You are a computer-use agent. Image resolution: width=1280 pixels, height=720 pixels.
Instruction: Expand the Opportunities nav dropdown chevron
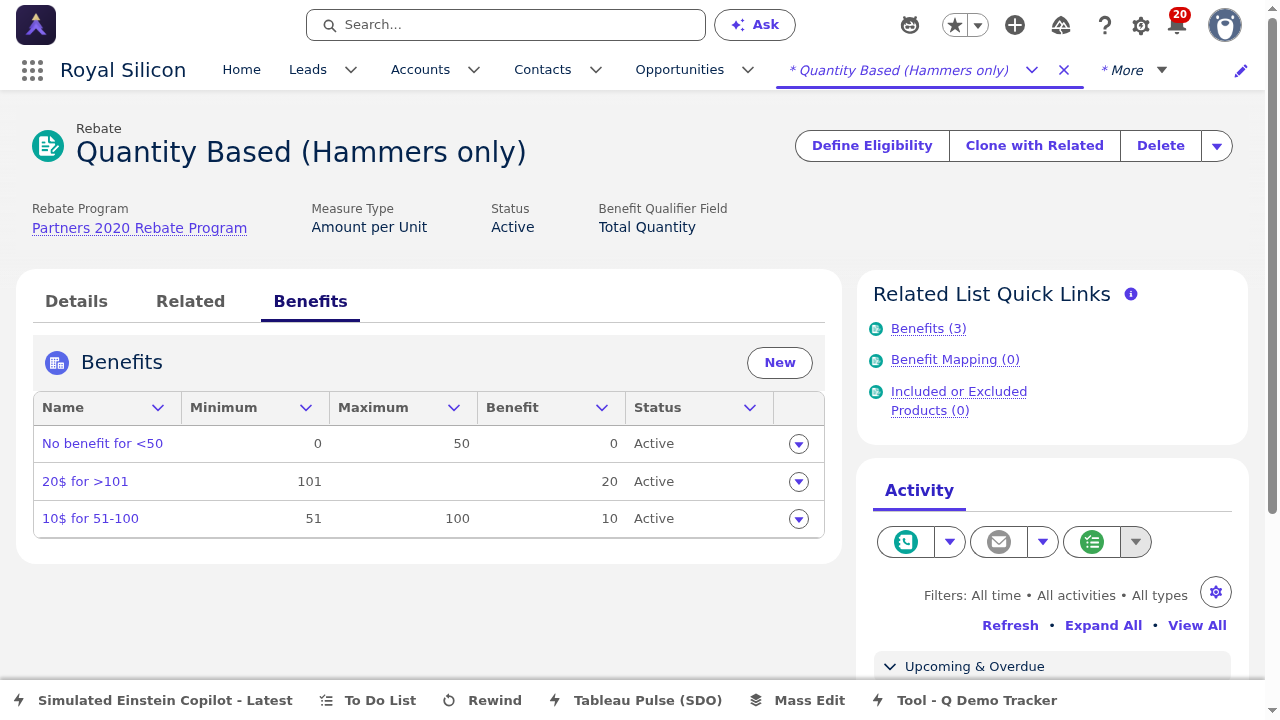[748, 70]
